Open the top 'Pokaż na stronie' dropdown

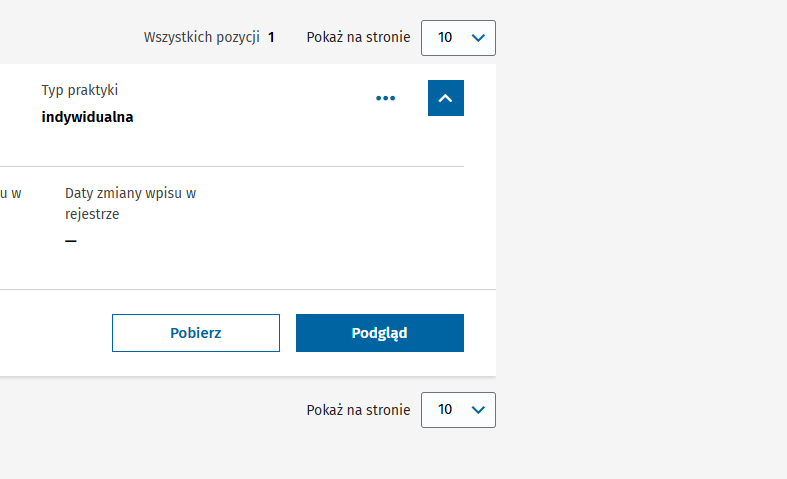coord(458,38)
